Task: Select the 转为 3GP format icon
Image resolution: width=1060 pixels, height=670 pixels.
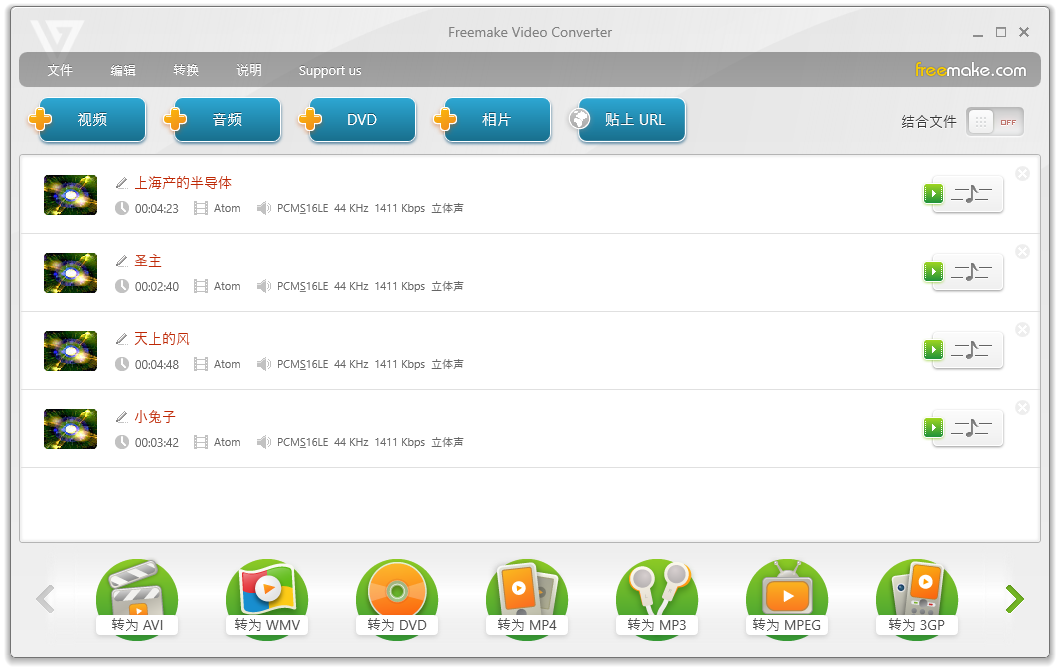Action: [x=917, y=595]
